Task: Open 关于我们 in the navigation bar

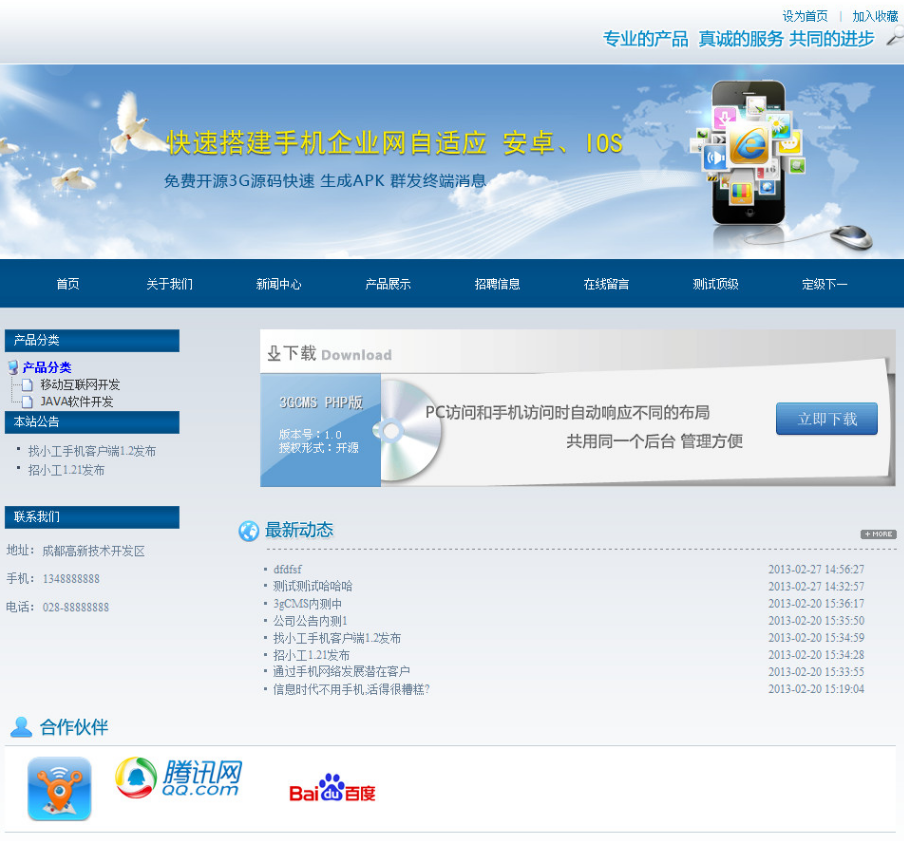Action: [x=170, y=284]
